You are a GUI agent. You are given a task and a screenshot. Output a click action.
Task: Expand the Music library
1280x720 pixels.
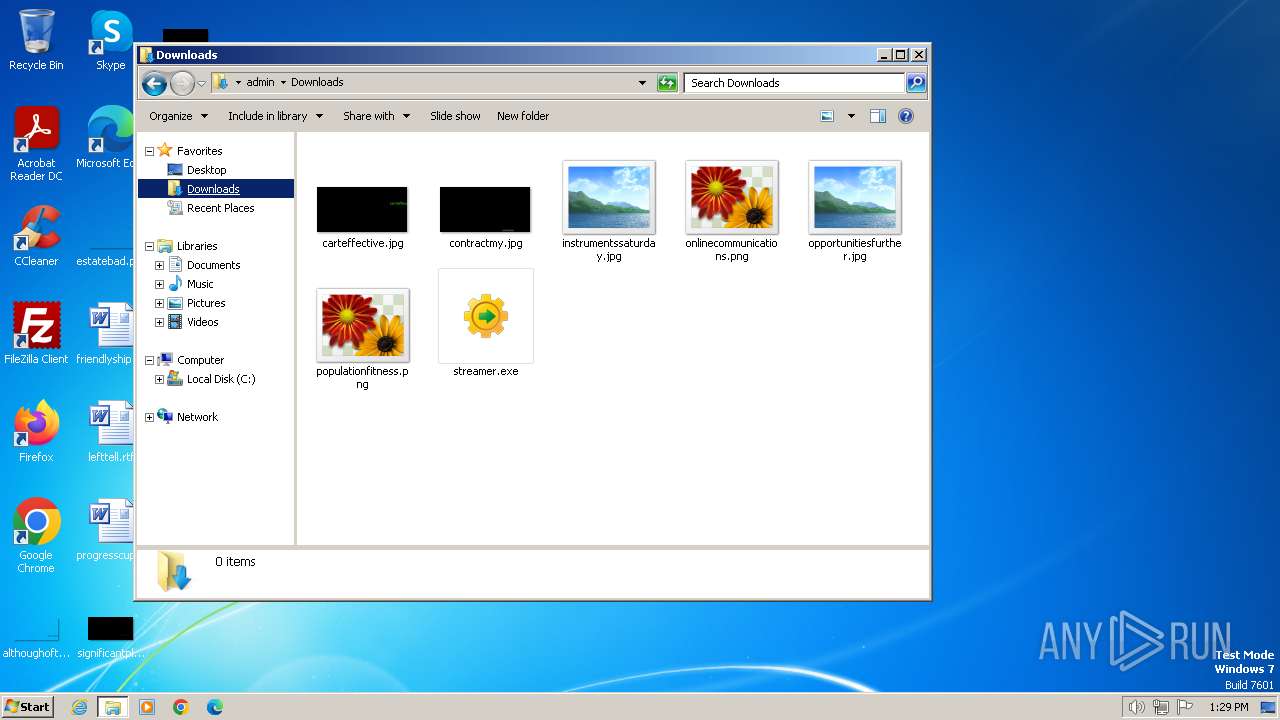click(159, 284)
